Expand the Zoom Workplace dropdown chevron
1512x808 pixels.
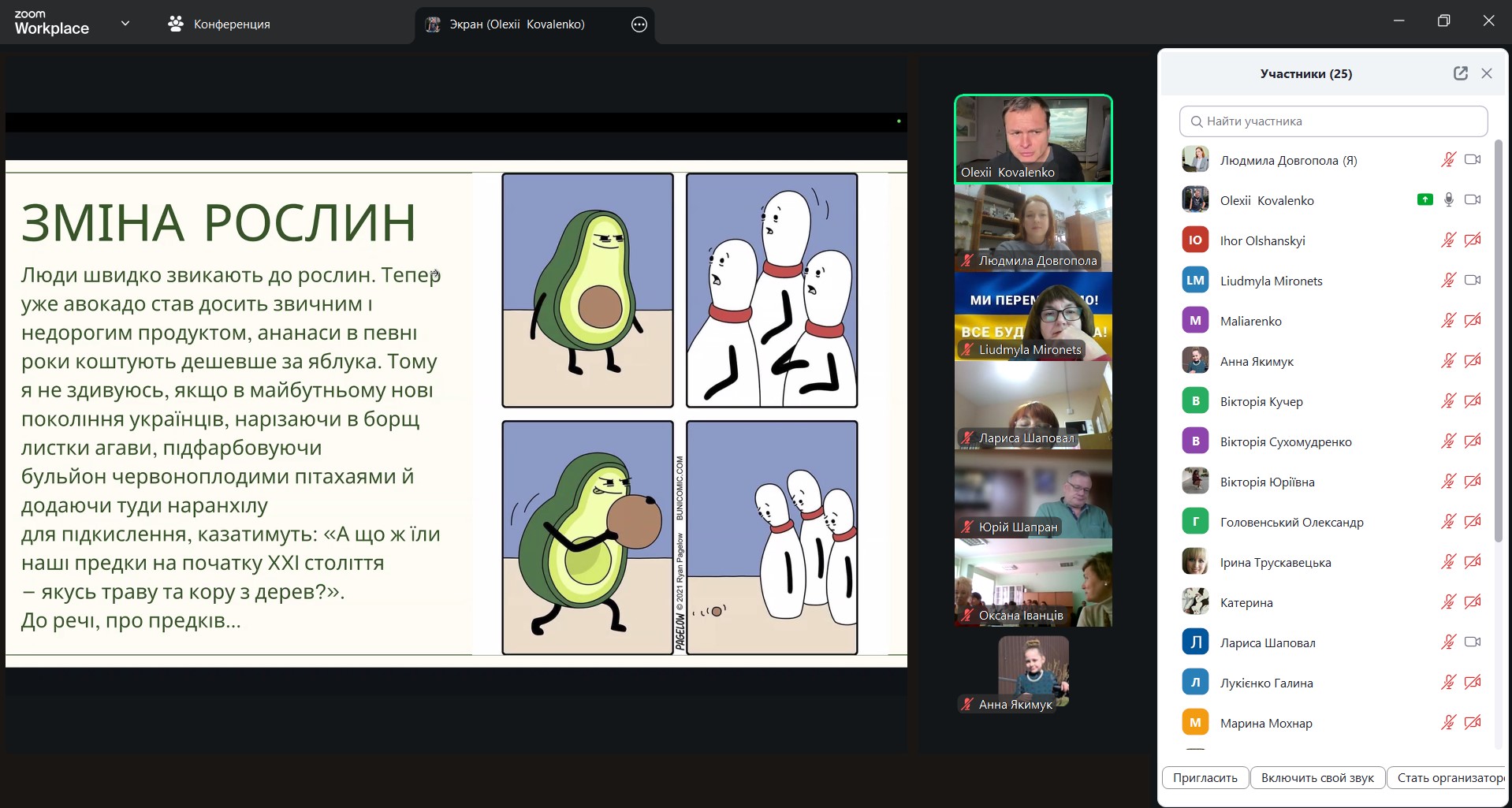(x=125, y=24)
